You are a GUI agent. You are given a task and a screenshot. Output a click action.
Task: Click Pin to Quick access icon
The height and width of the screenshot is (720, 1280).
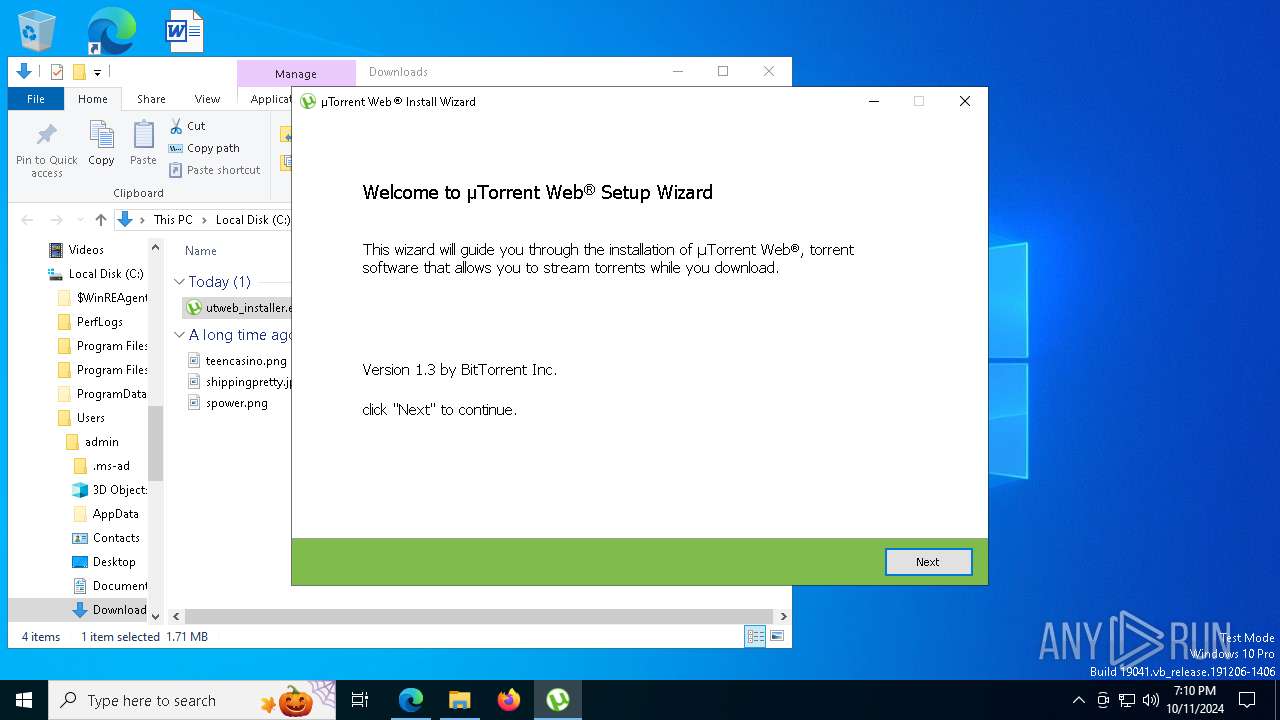point(46,150)
